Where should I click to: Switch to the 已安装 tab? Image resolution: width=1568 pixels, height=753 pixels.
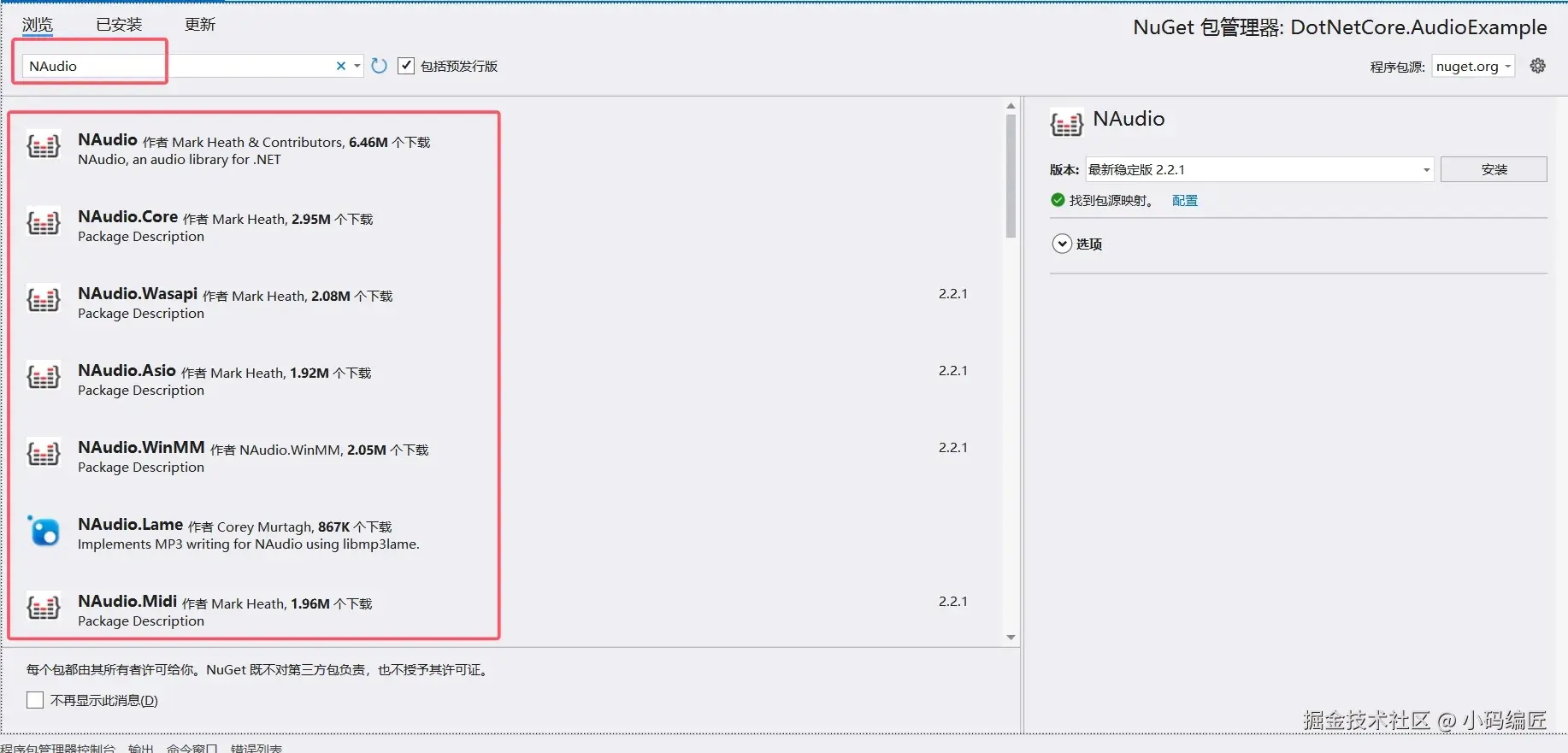pos(119,25)
